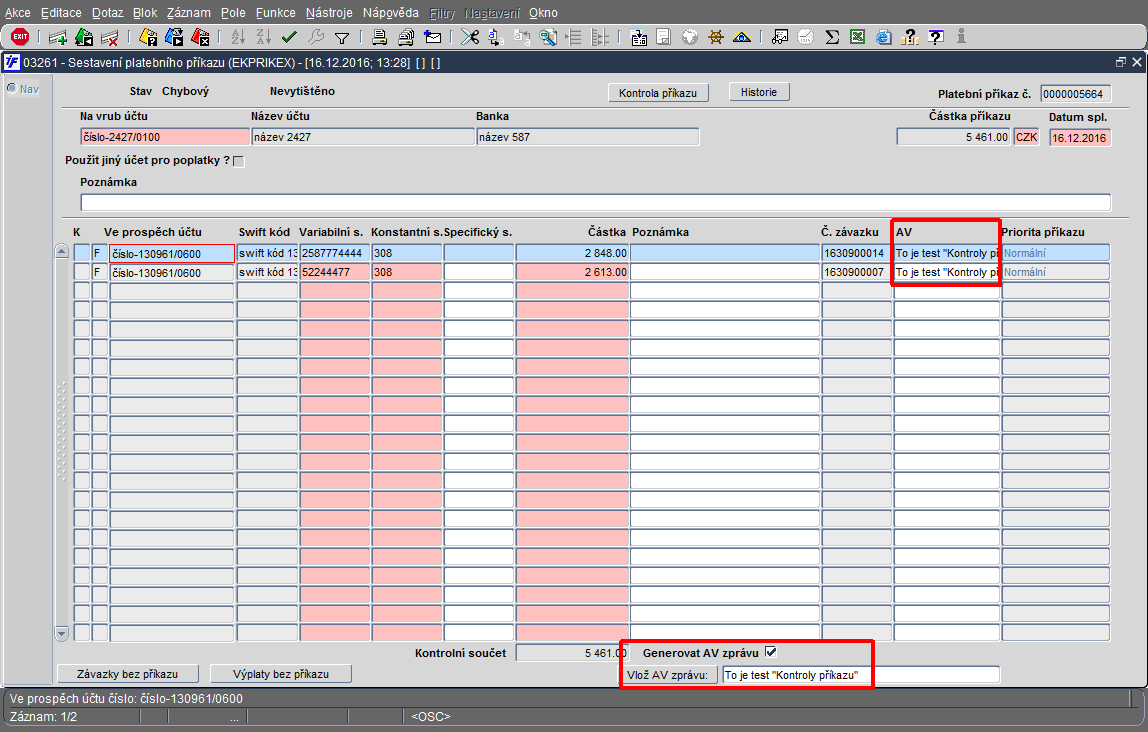Sort ascending using the A-Z icon
Screen dimensions: 1148x732
tap(238, 37)
